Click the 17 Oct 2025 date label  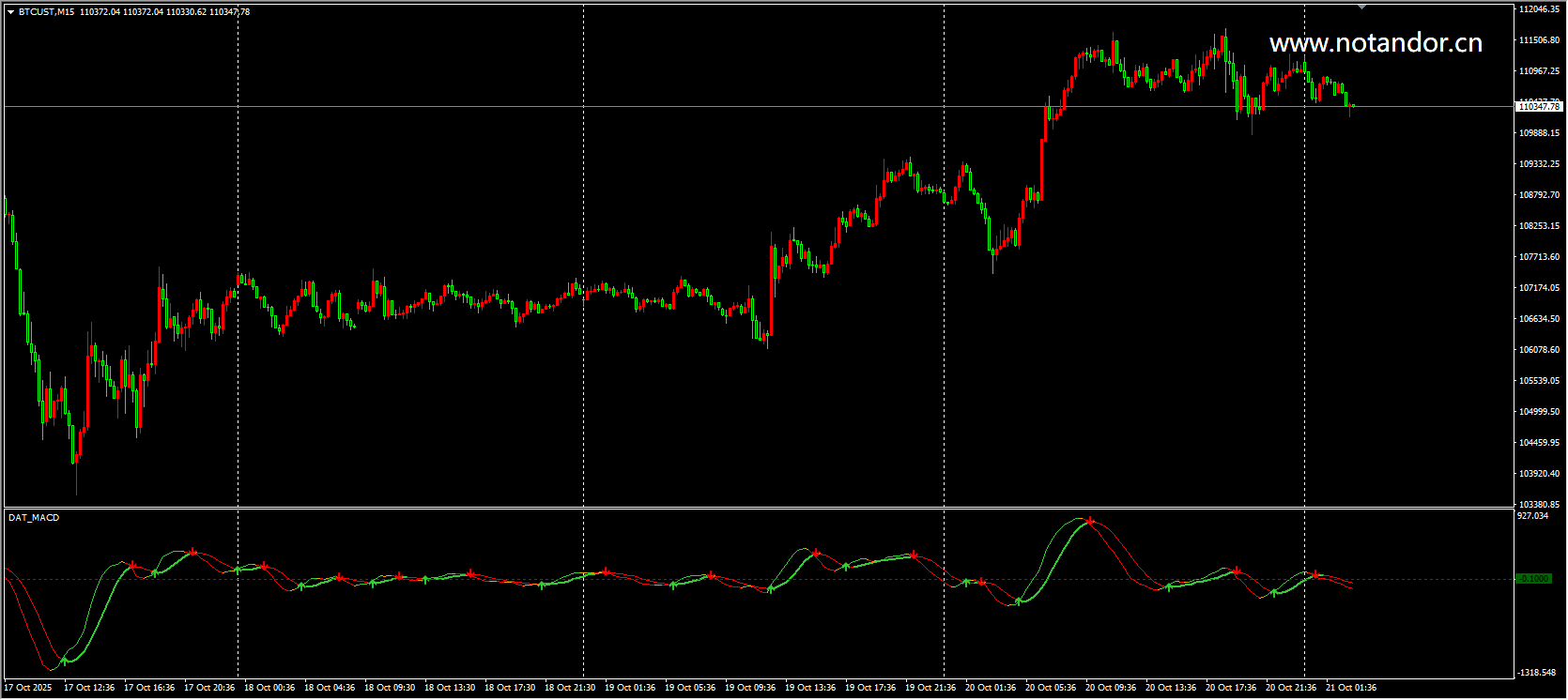(x=28, y=688)
